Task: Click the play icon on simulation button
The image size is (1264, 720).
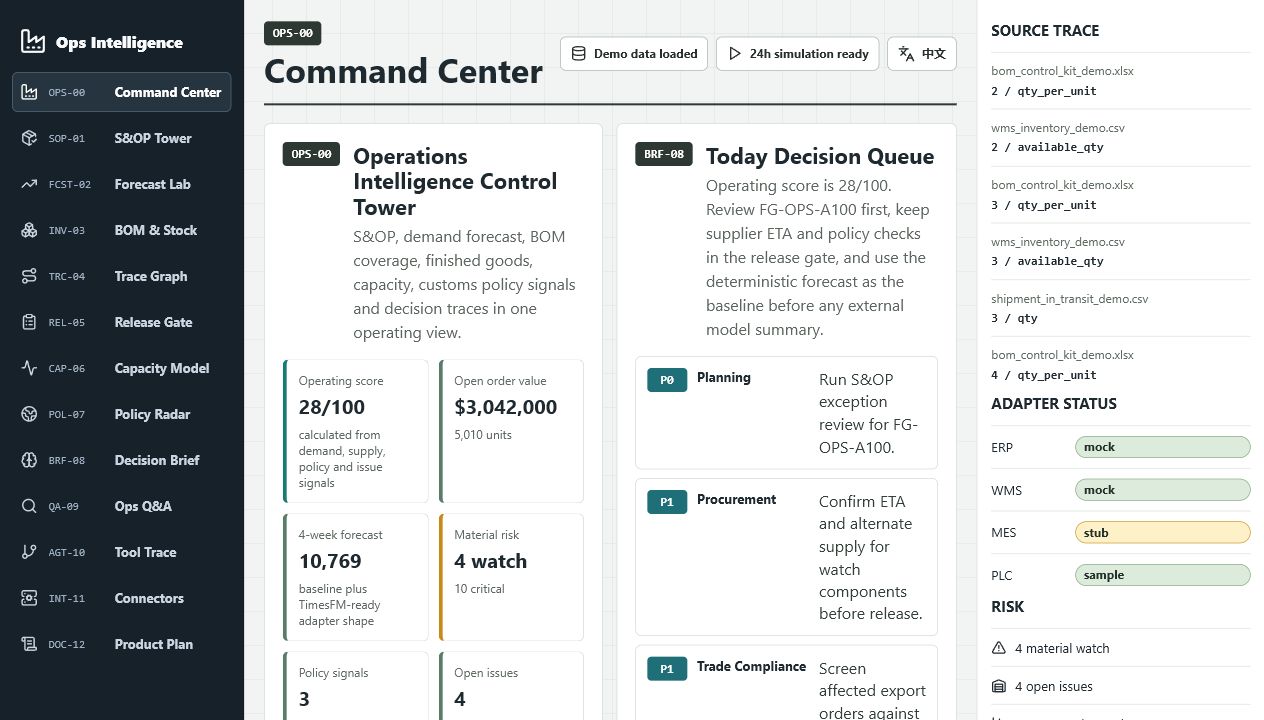Action: click(735, 54)
